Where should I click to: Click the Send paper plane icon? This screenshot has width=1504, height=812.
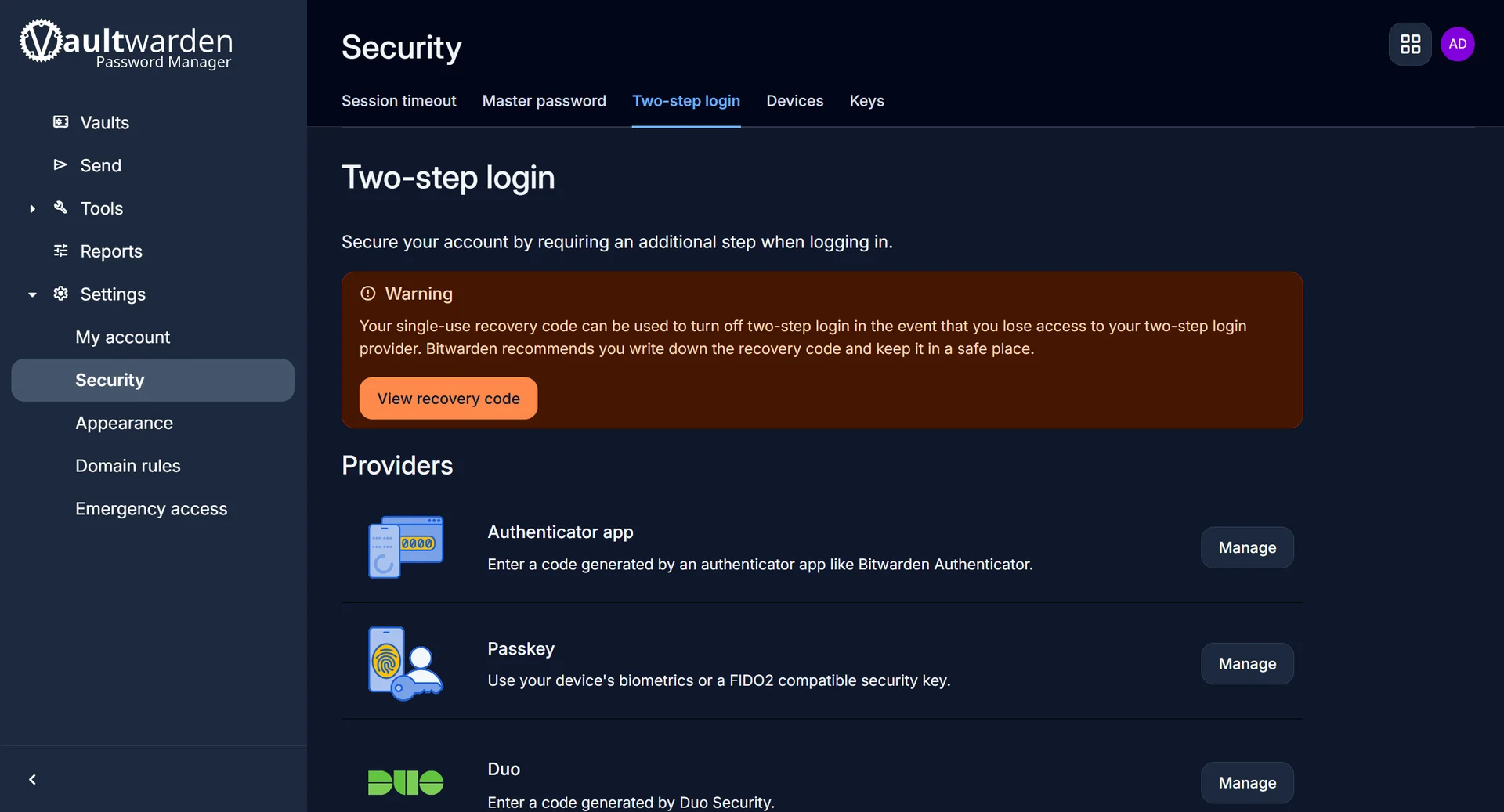[x=60, y=164]
